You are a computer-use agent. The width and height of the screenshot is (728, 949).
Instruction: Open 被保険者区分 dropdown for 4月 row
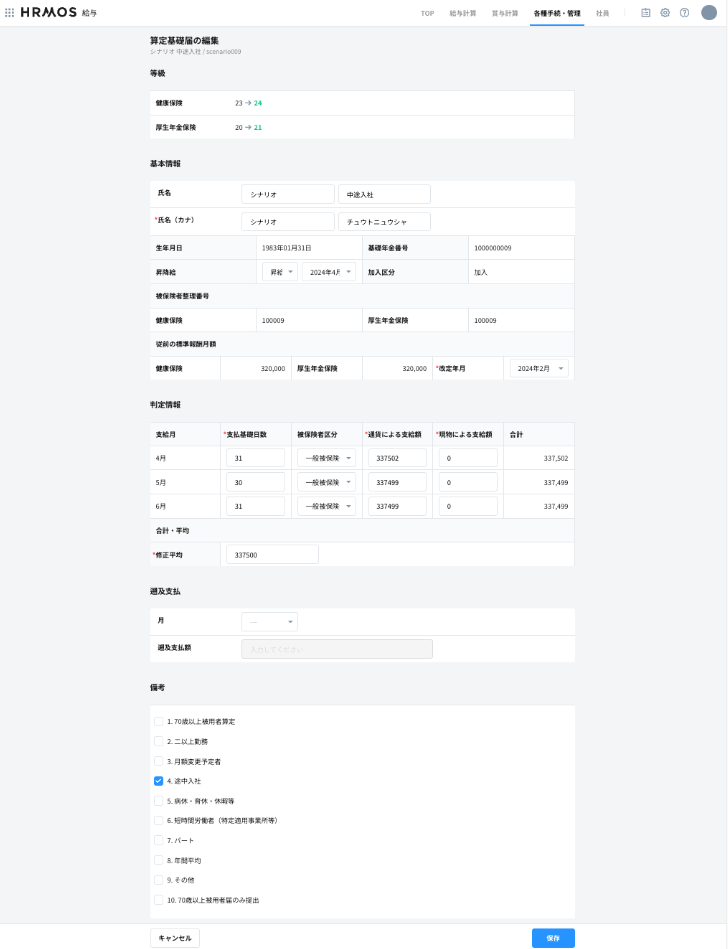click(x=326, y=458)
